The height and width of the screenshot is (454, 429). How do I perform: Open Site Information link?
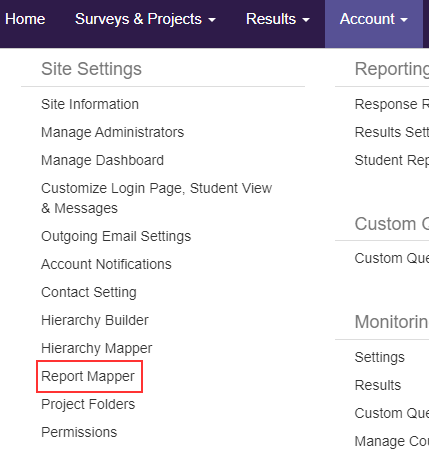click(x=90, y=104)
